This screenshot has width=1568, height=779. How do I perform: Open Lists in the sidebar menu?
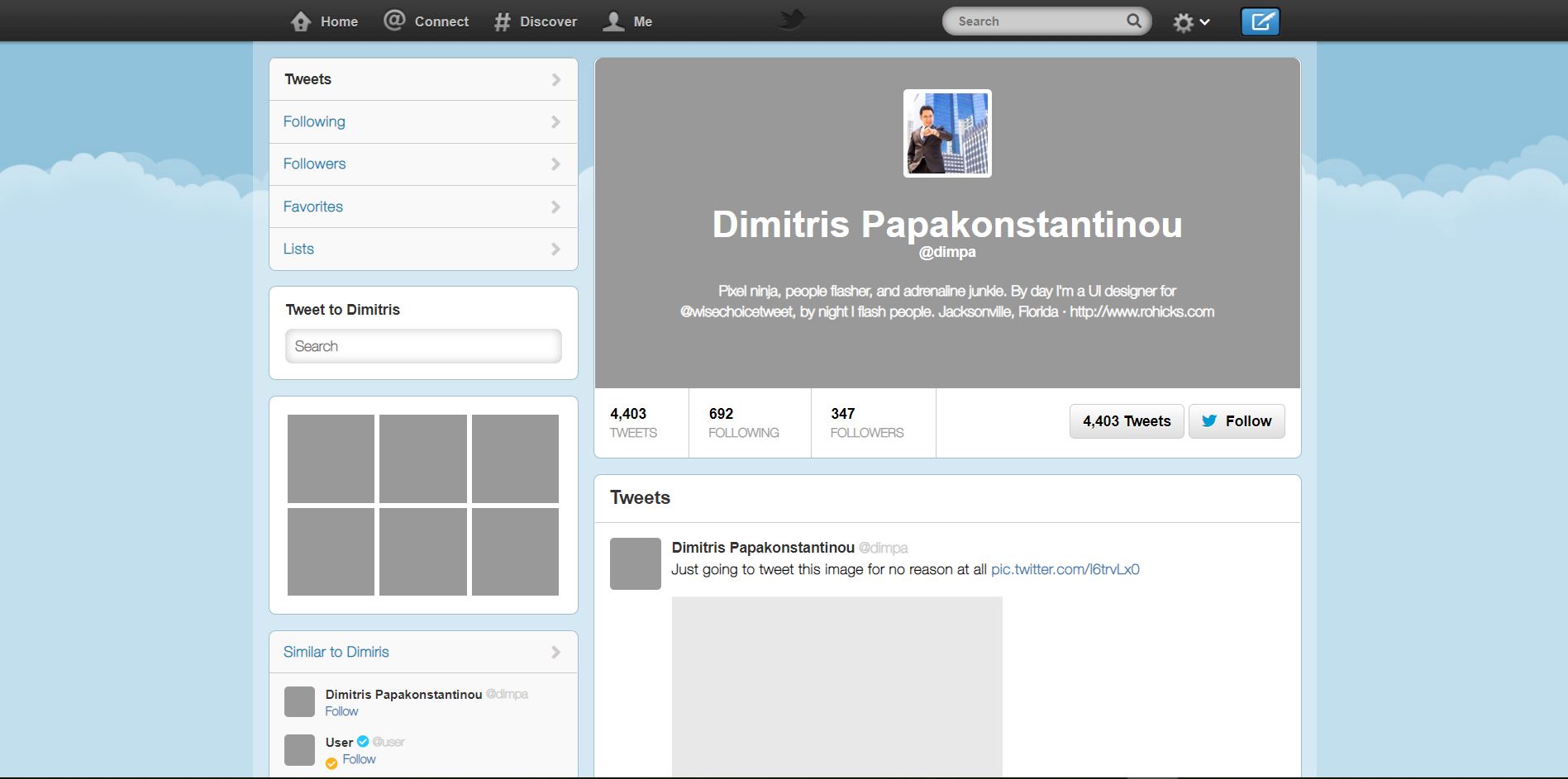(x=298, y=249)
